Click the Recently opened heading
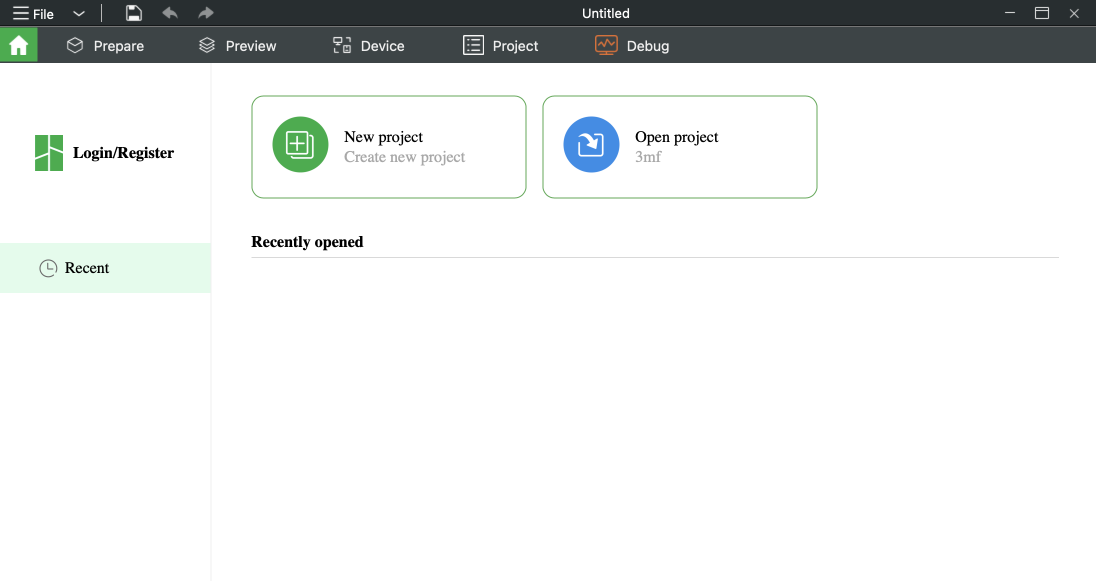 308,242
